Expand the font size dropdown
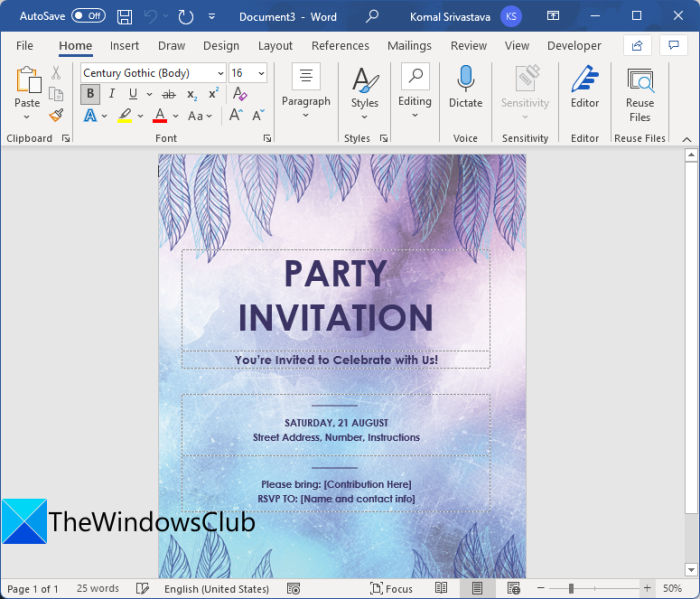This screenshot has width=700, height=599. pyautogui.click(x=261, y=73)
